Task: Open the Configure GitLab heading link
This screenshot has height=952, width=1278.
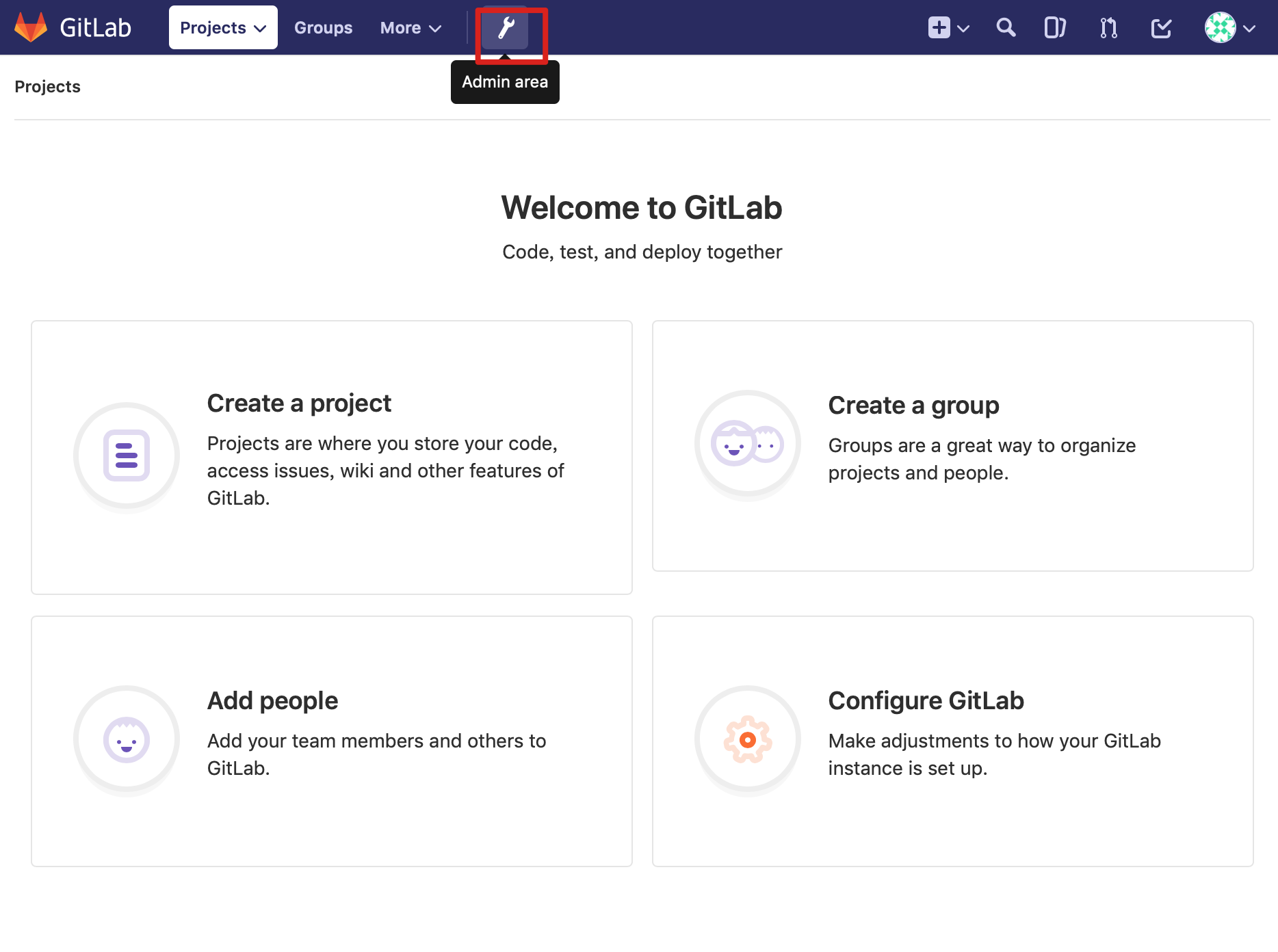Action: point(926,701)
